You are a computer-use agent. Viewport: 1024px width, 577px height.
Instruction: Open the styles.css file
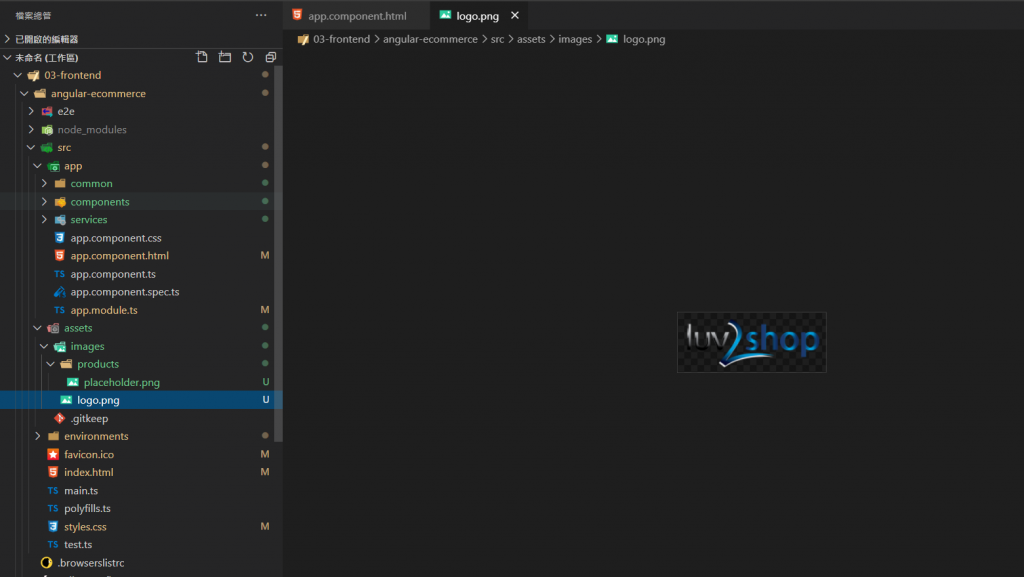click(x=85, y=526)
